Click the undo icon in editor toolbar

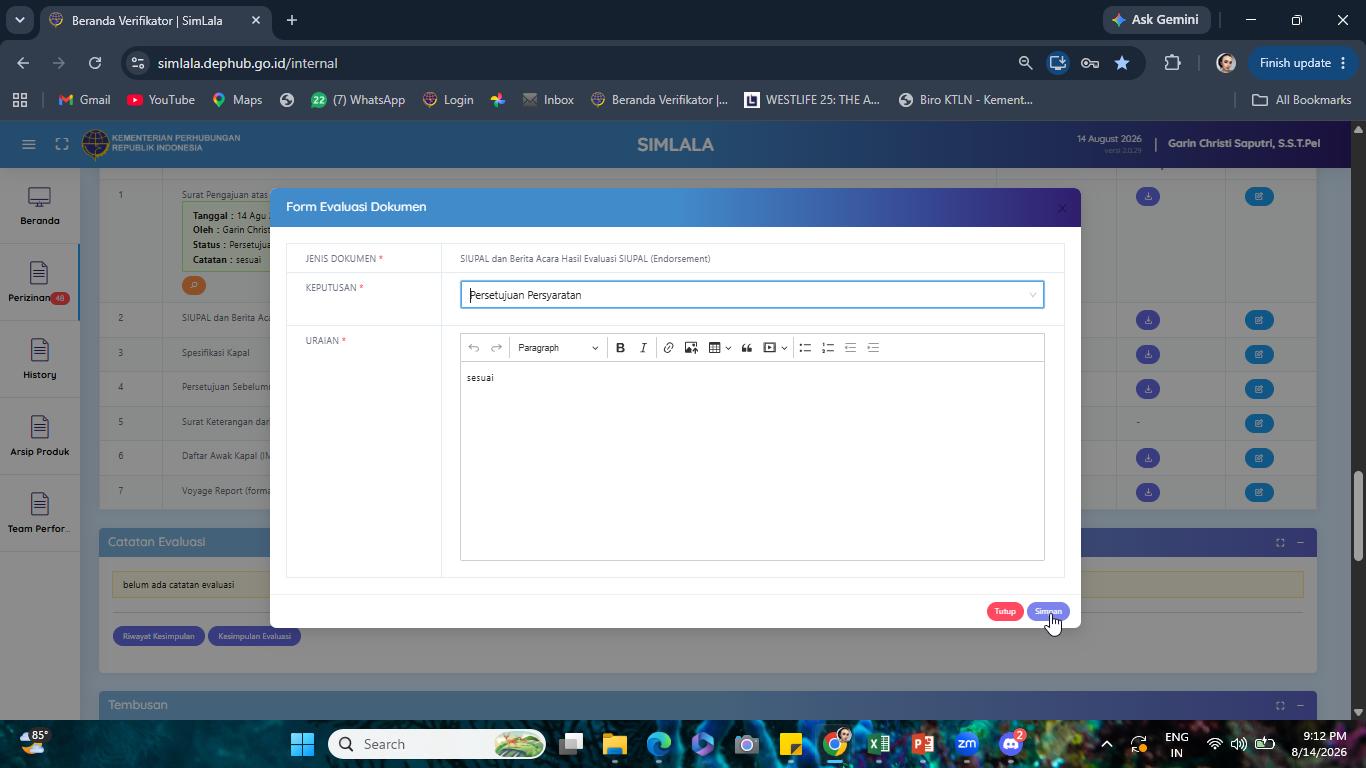tap(474, 348)
